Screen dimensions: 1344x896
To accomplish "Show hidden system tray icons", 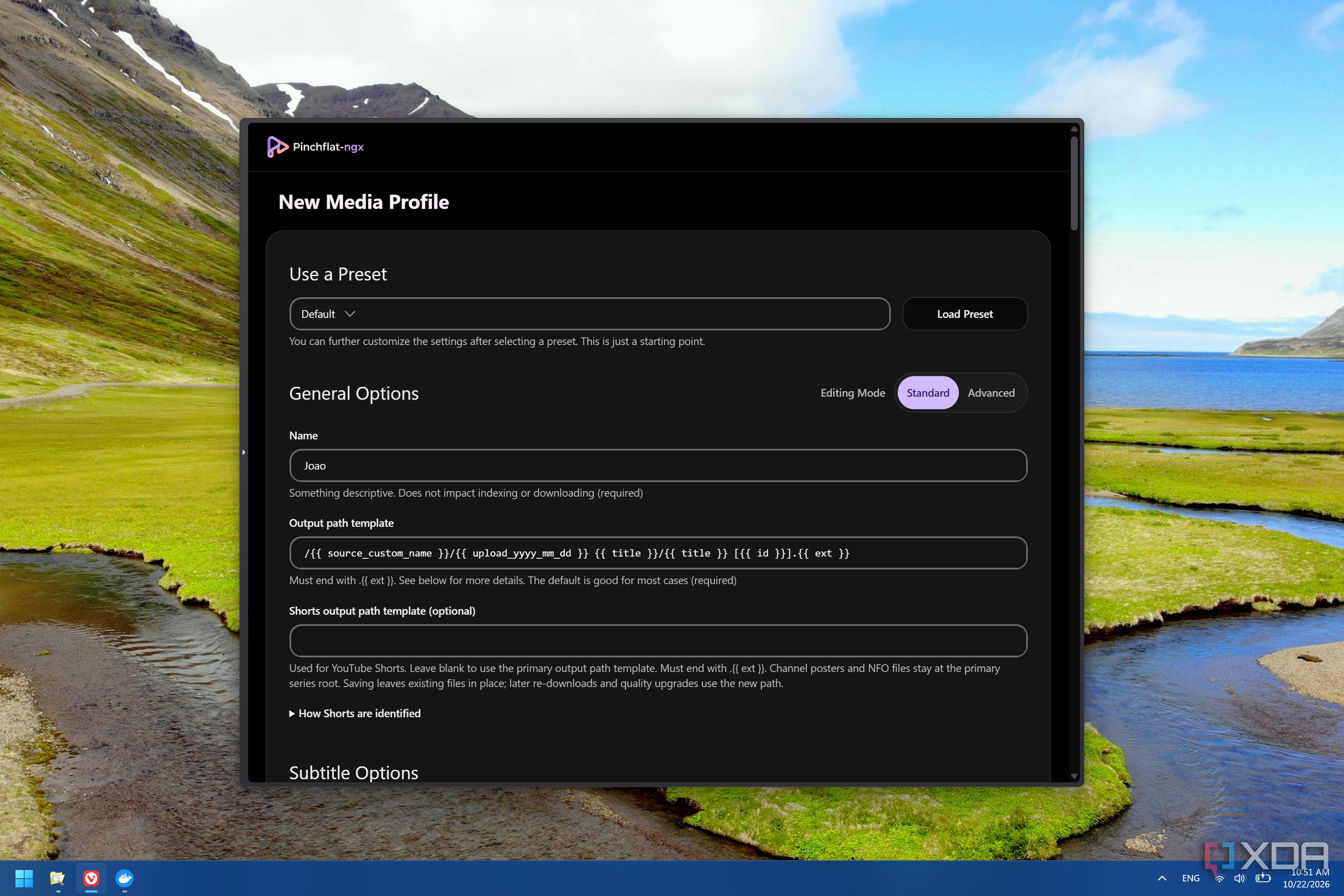I will click(x=1162, y=878).
